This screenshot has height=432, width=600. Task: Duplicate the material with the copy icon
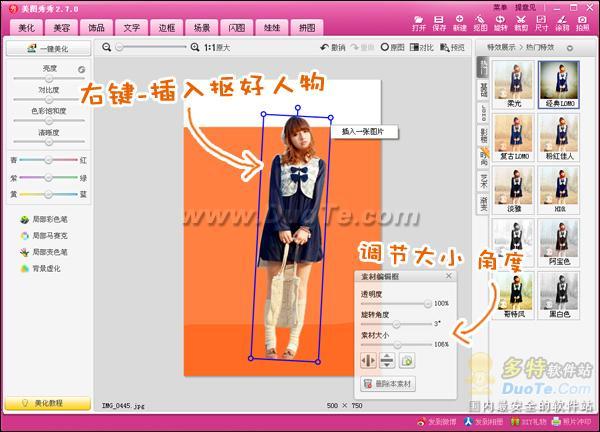click(x=407, y=360)
